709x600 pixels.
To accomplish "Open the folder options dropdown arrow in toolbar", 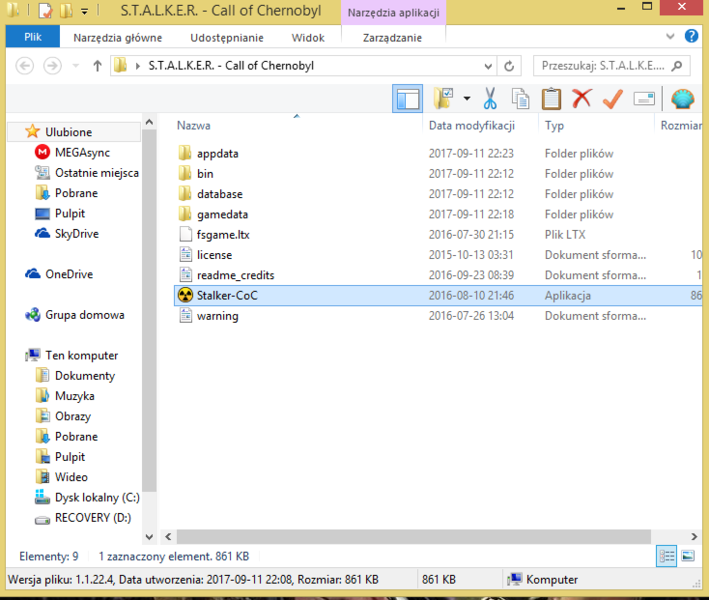I will click(x=466, y=99).
